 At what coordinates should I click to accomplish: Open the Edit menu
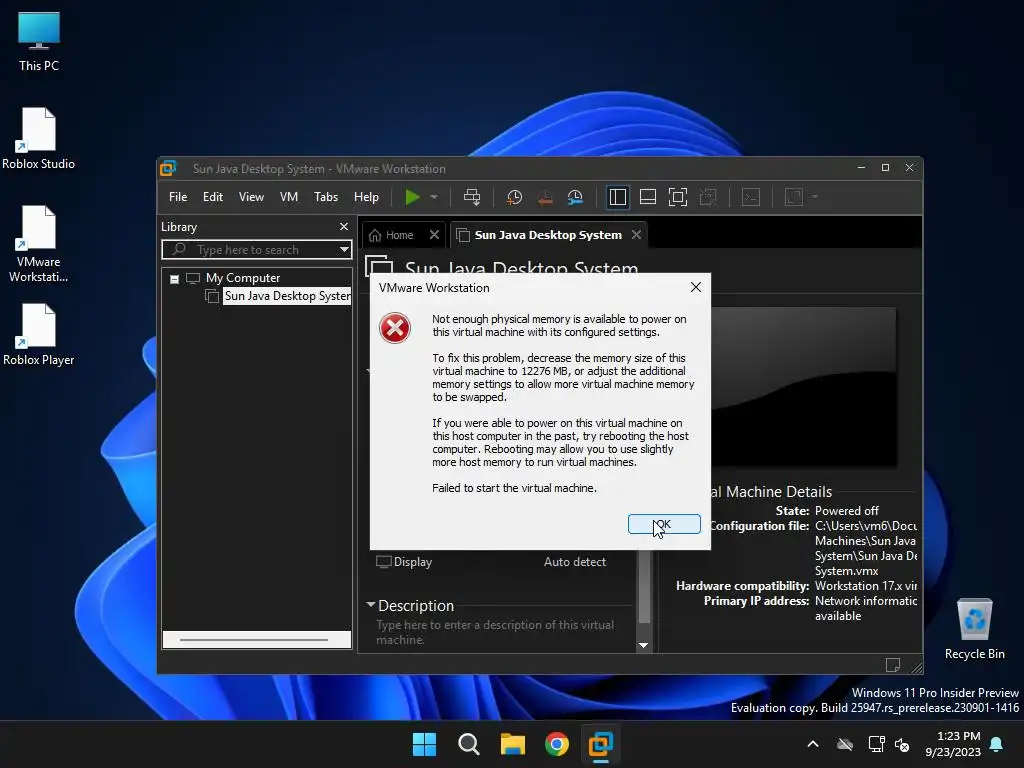coord(213,197)
